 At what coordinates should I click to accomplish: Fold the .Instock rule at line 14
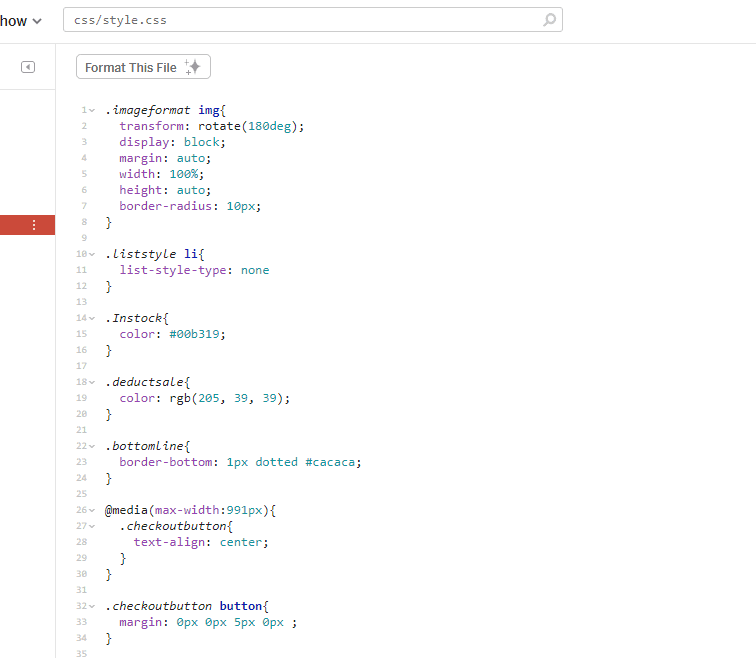click(x=93, y=318)
